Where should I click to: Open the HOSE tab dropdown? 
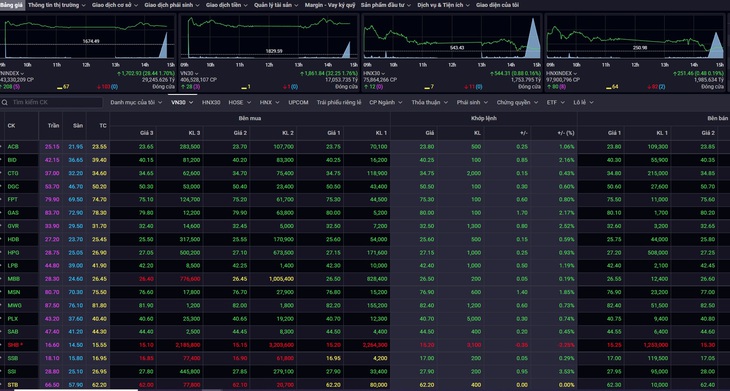point(239,102)
